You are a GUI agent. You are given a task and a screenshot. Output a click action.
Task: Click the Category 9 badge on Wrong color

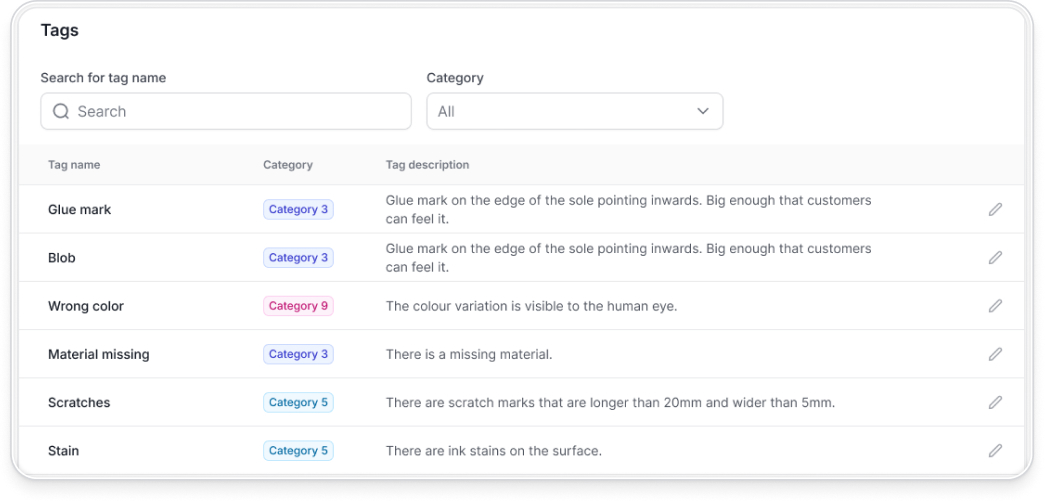tap(298, 306)
